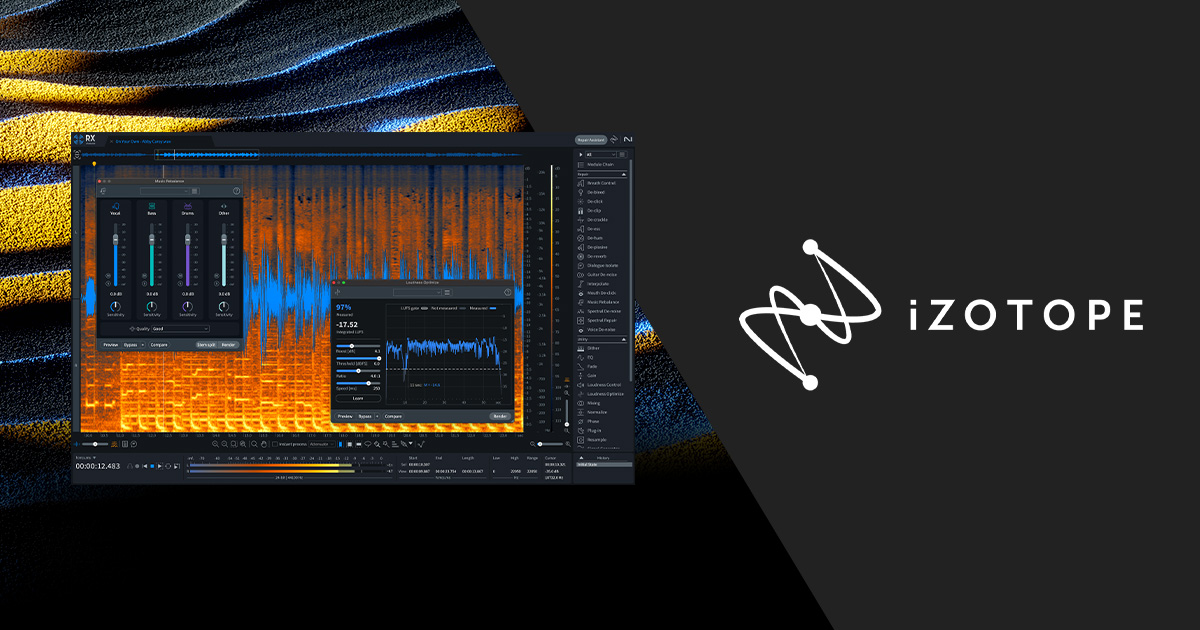Click Render in the Music Rebalance panel
The width and height of the screenshot is (1200, 630).
click(x=227, y=344)
